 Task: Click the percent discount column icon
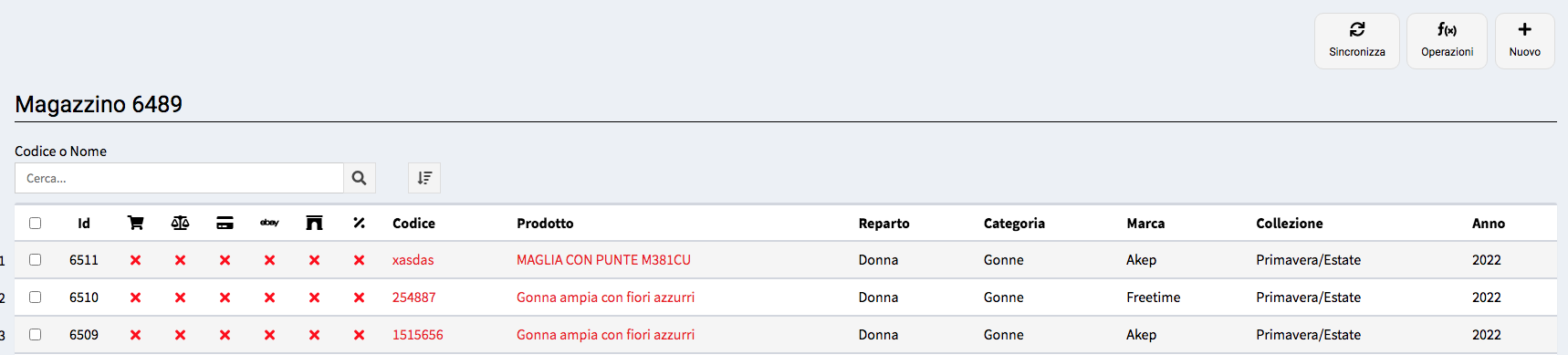click(359, 223)
